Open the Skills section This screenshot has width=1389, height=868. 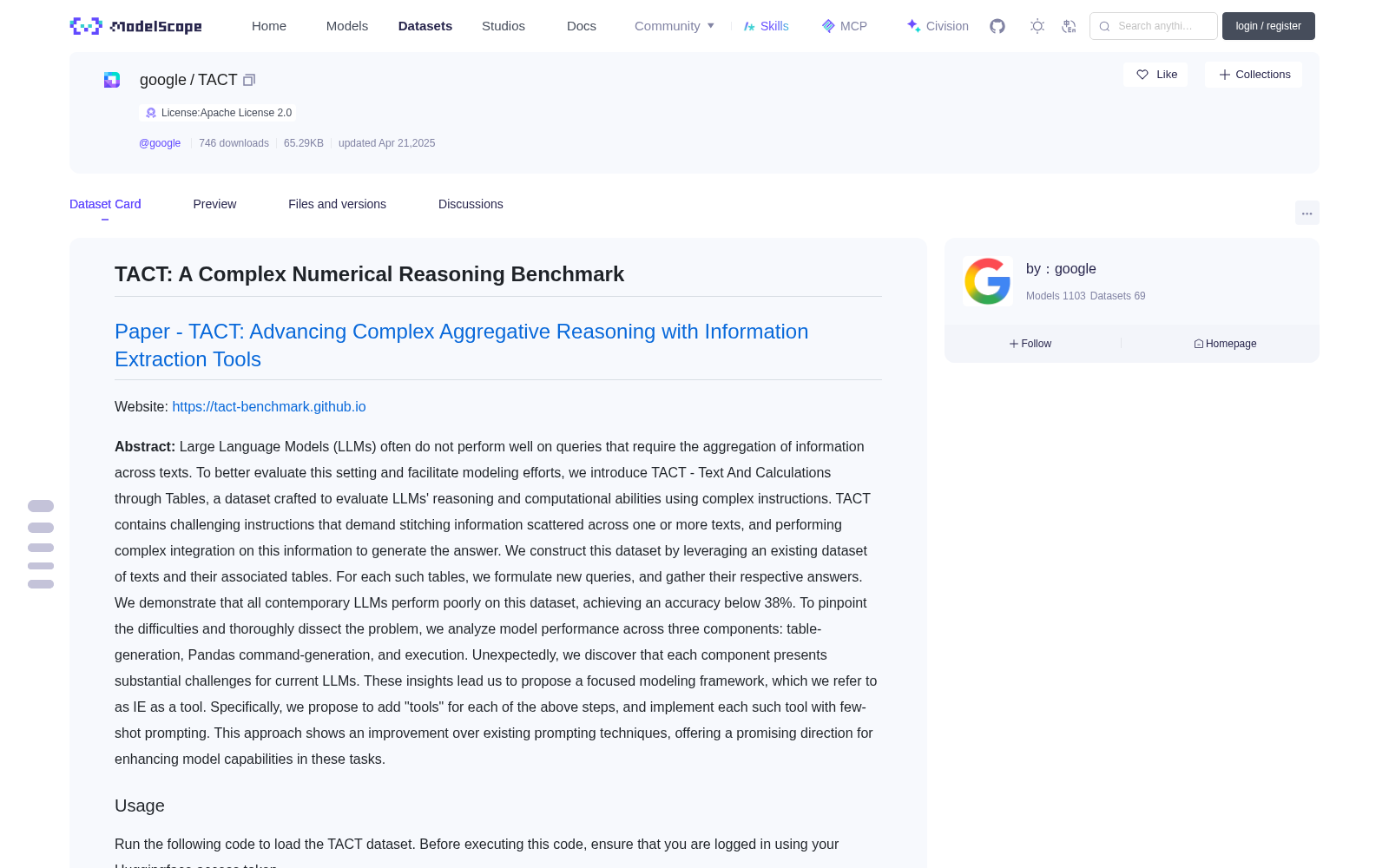(x=767, y=26)
